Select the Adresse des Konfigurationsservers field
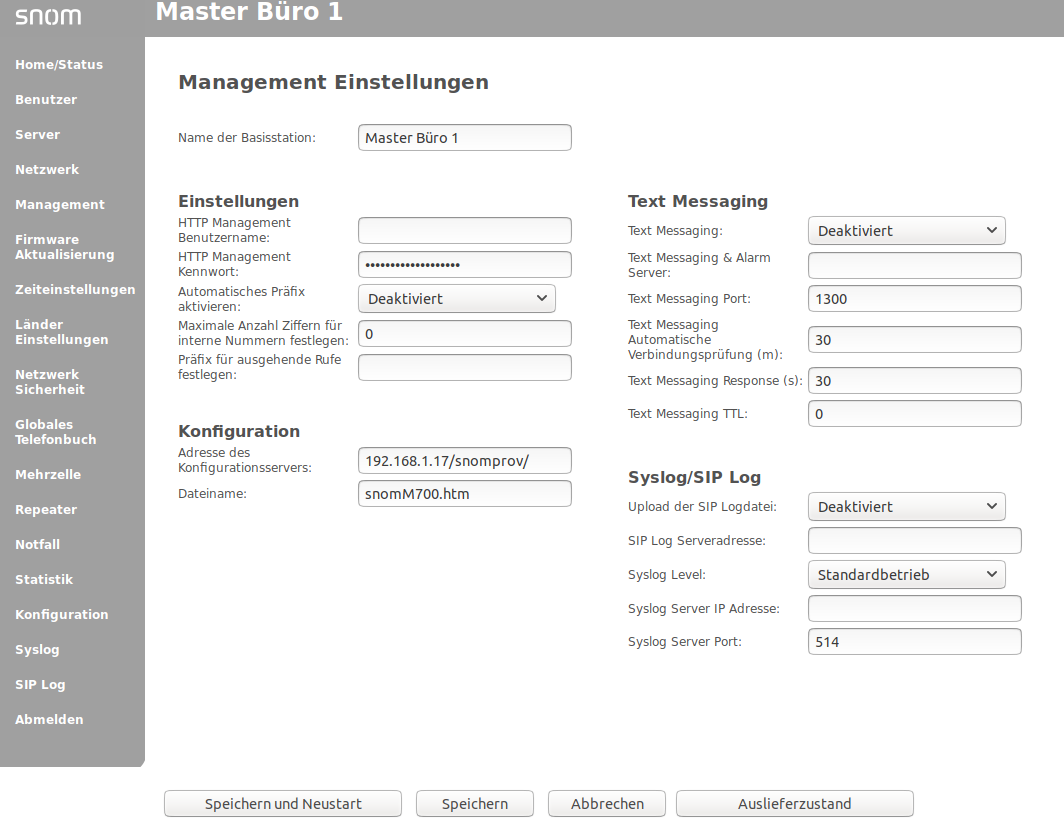 (464, 461)
